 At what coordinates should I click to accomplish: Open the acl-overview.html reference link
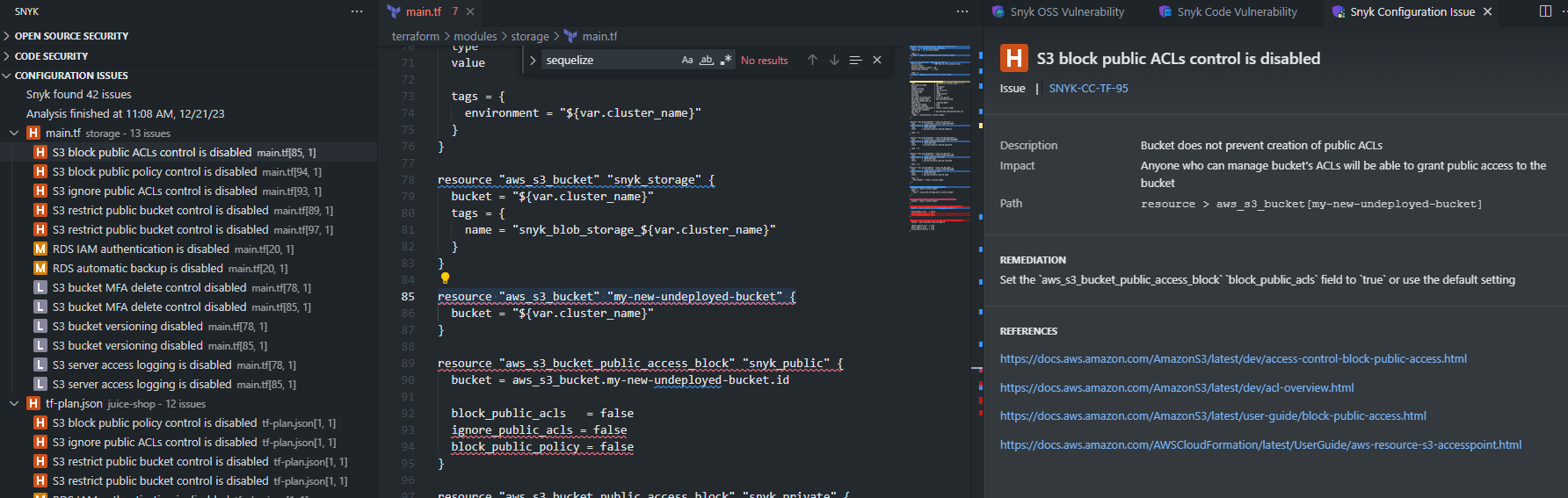click(1176, 387)
